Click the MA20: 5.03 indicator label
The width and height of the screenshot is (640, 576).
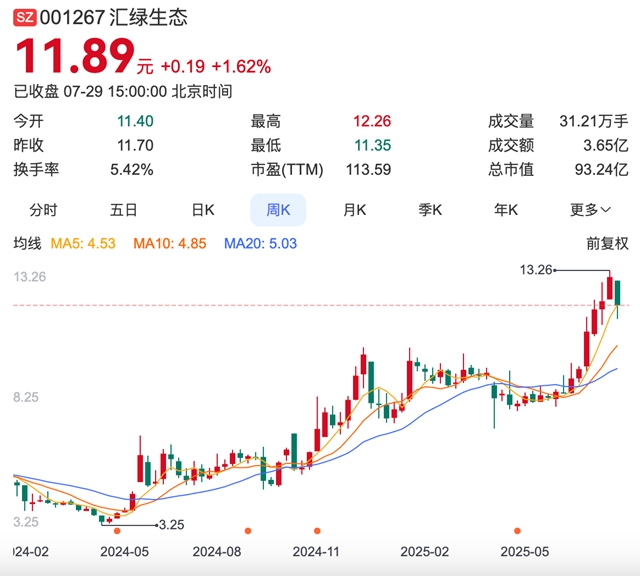coord(260,244)
